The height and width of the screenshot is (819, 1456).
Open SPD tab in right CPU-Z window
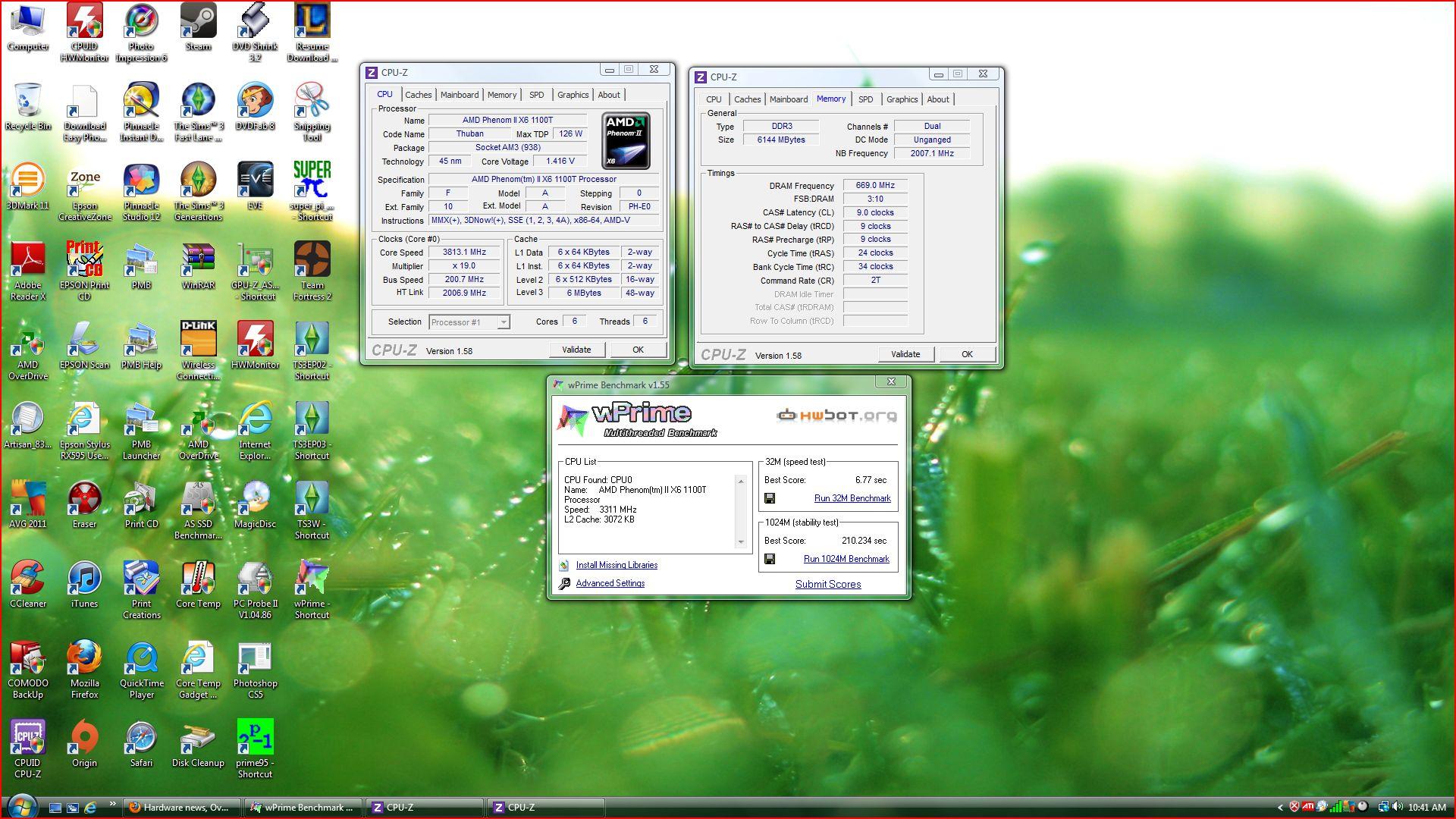[x=865, y=99]
